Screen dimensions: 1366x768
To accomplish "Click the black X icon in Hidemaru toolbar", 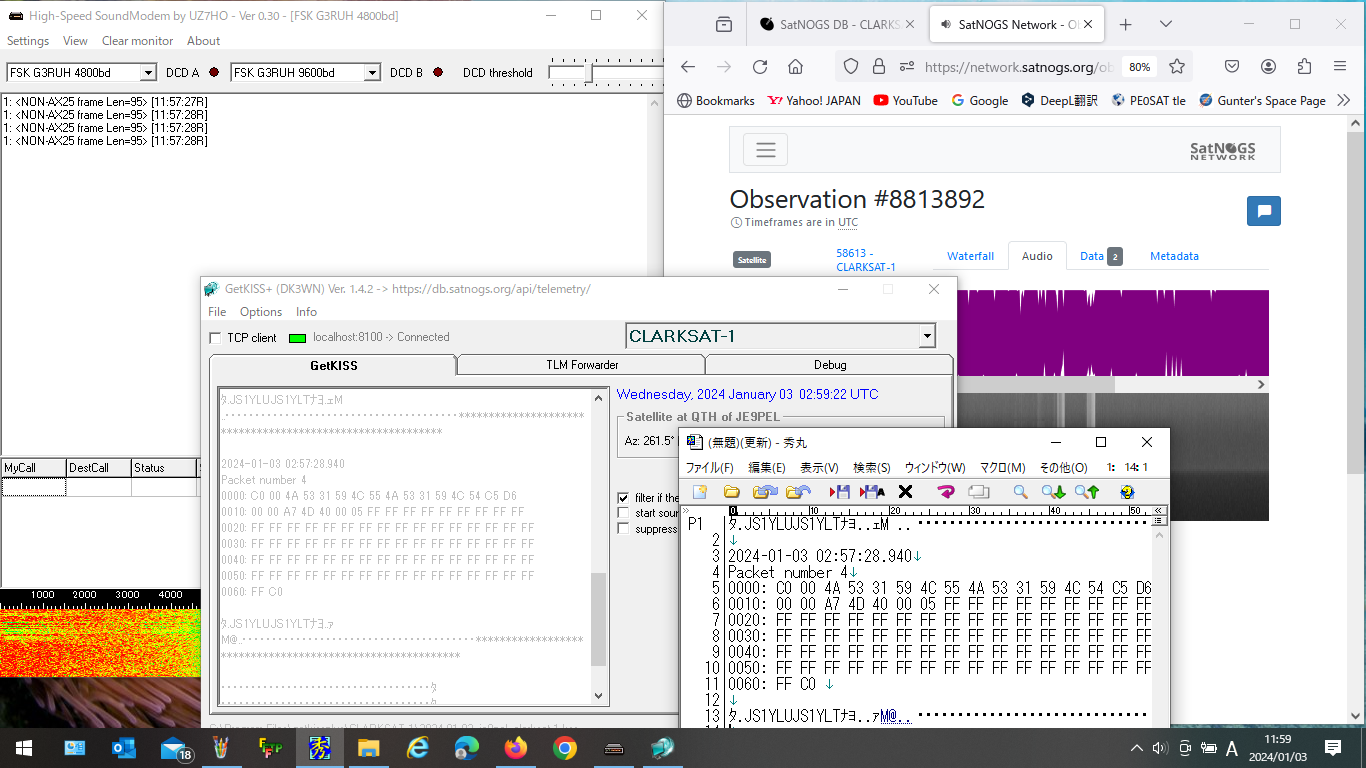I will tap(905, 492).
